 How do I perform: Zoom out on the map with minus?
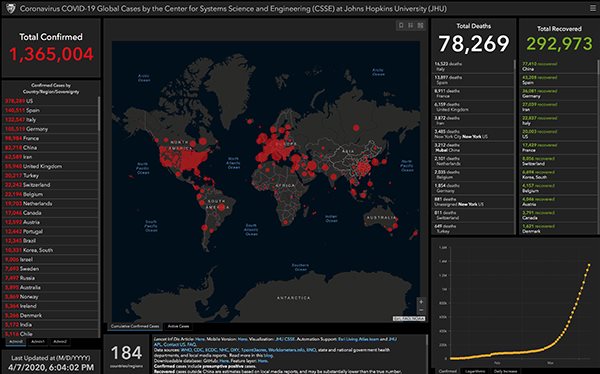tap(421, 310)
